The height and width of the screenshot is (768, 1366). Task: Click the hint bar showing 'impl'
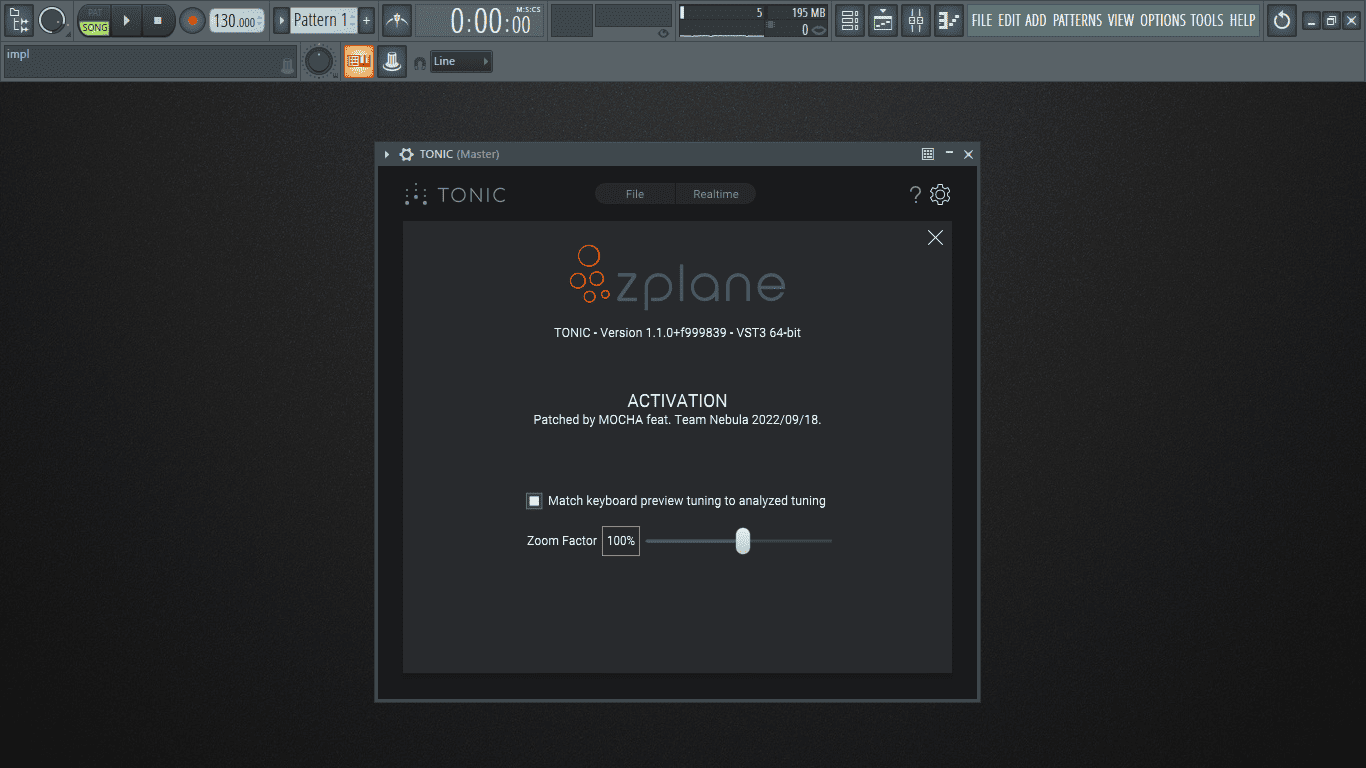click(x=150, y=62)
